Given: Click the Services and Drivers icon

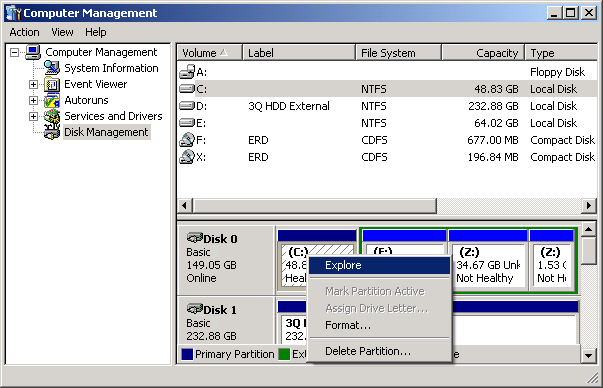Looking at the screenshot, I should point(52,116).
